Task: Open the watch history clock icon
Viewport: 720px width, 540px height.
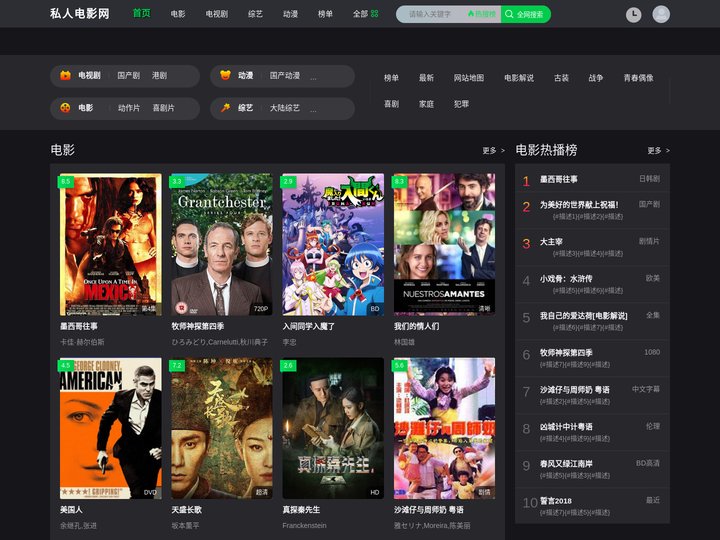Action: pos(634,14)
